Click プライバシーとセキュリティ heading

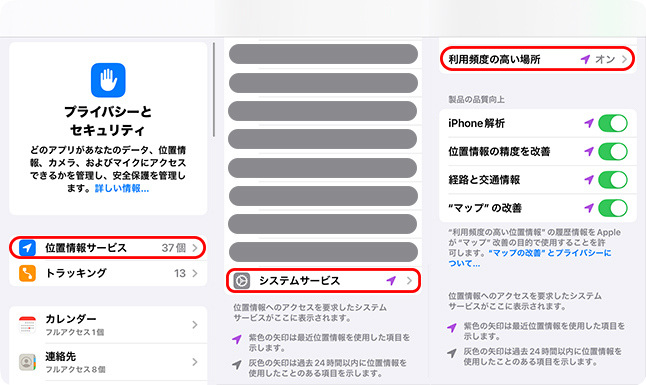tap(108, 121)
